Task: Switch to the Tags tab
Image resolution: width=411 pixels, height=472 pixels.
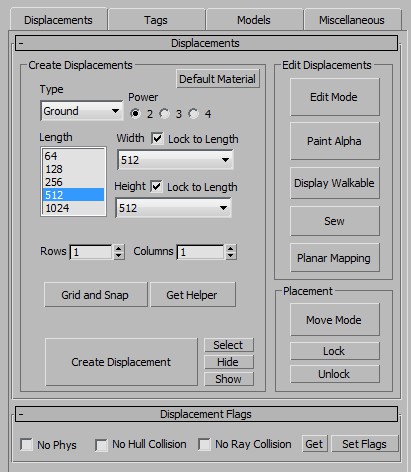Action: tap(156, 20)
